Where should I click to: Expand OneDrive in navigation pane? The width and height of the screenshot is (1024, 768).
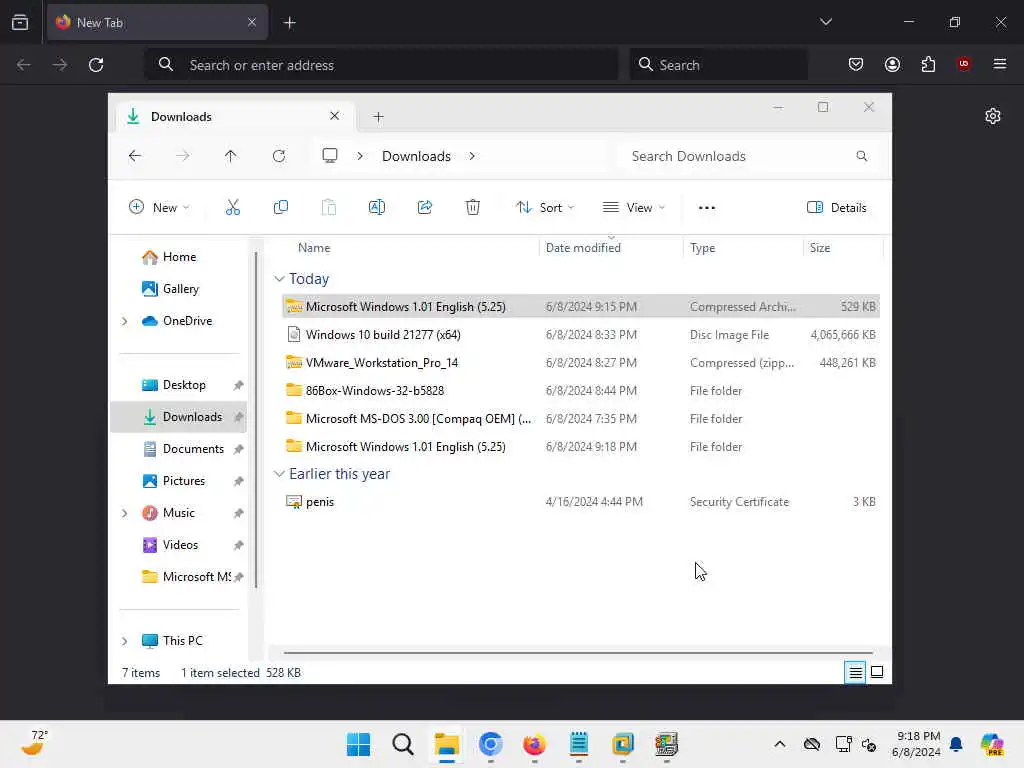click(125, 321)
